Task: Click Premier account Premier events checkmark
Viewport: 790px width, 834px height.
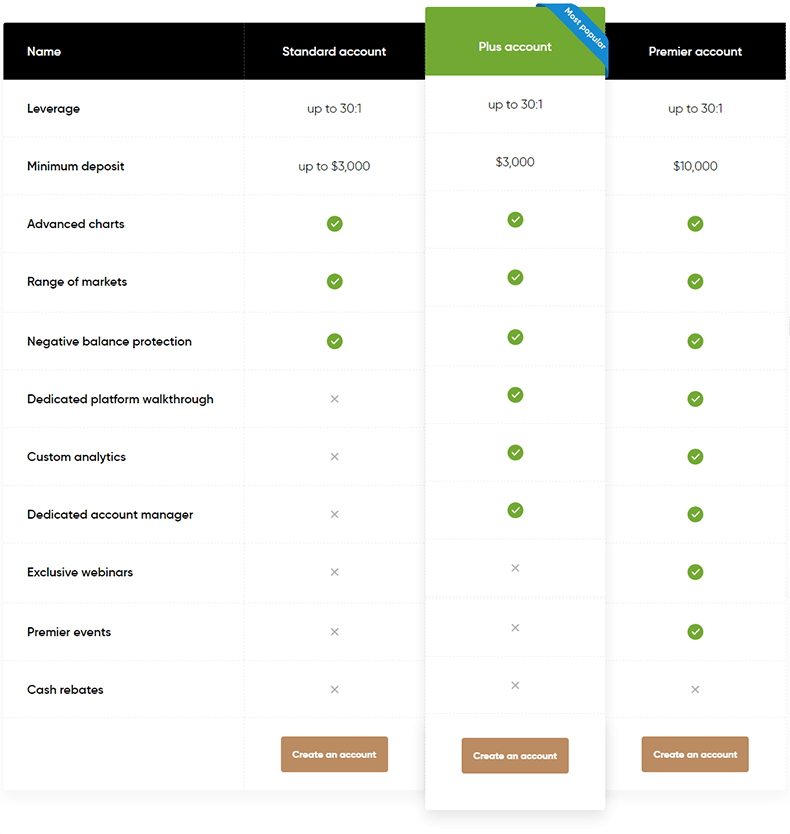Action: pos(695,632)
